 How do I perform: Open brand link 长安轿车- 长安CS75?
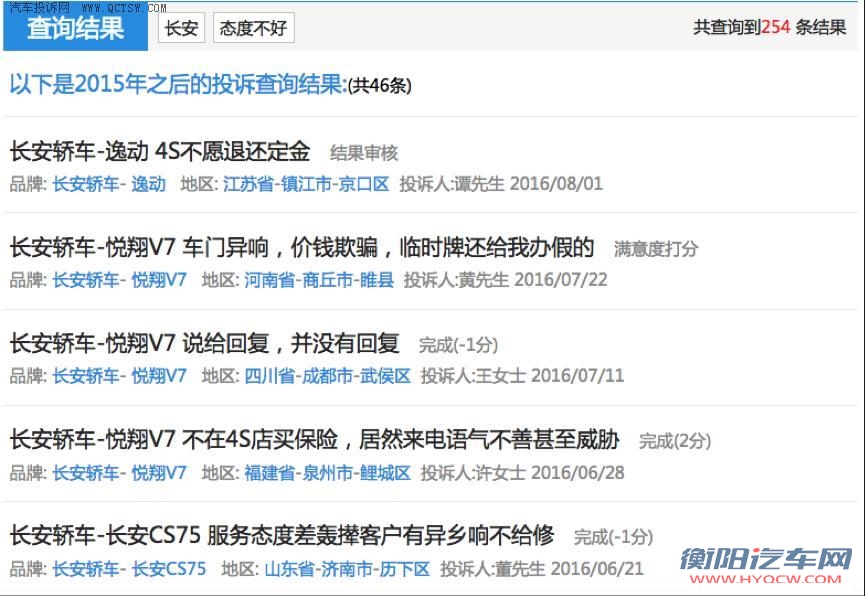130,569
